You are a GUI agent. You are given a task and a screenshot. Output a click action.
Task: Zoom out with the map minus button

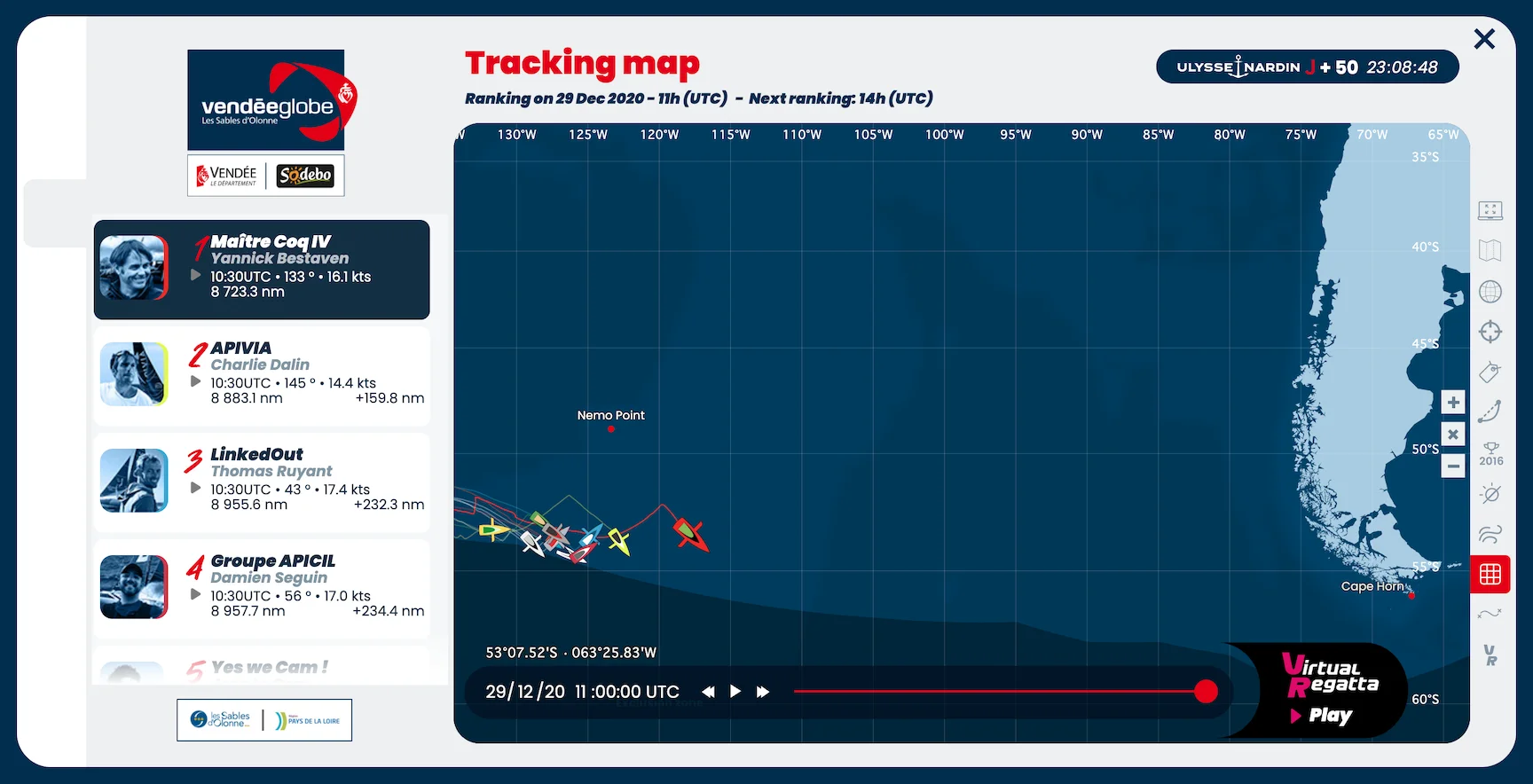point(1453,466)
